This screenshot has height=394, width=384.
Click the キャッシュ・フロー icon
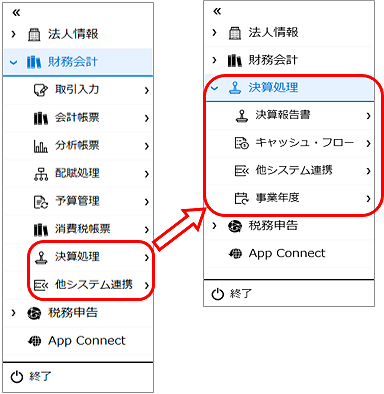point(242,143)
